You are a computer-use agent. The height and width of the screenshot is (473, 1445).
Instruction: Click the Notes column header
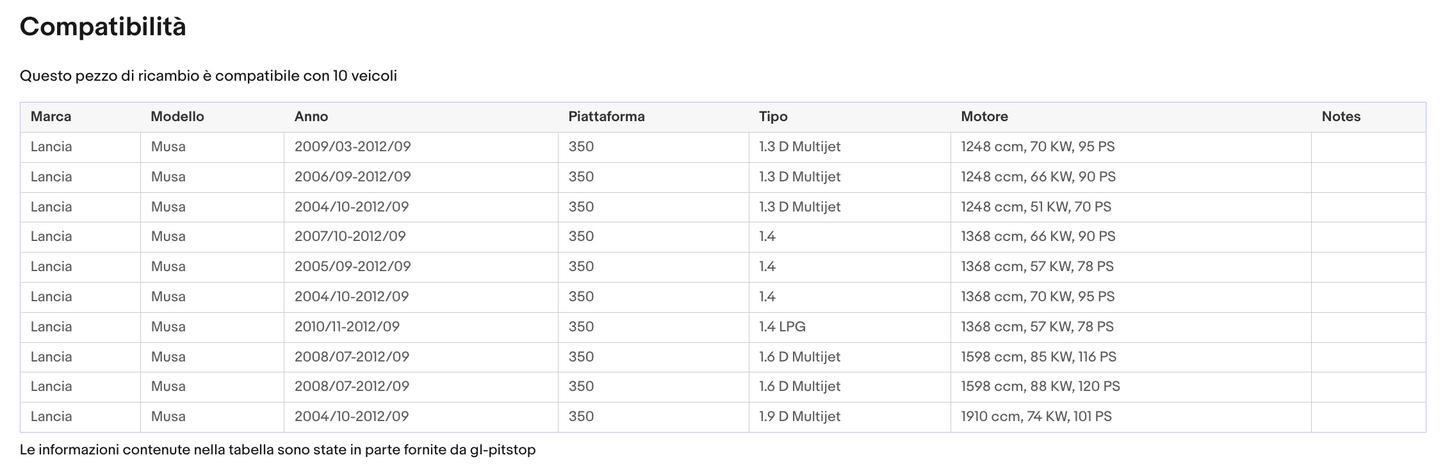click(x=1341, y=117)
